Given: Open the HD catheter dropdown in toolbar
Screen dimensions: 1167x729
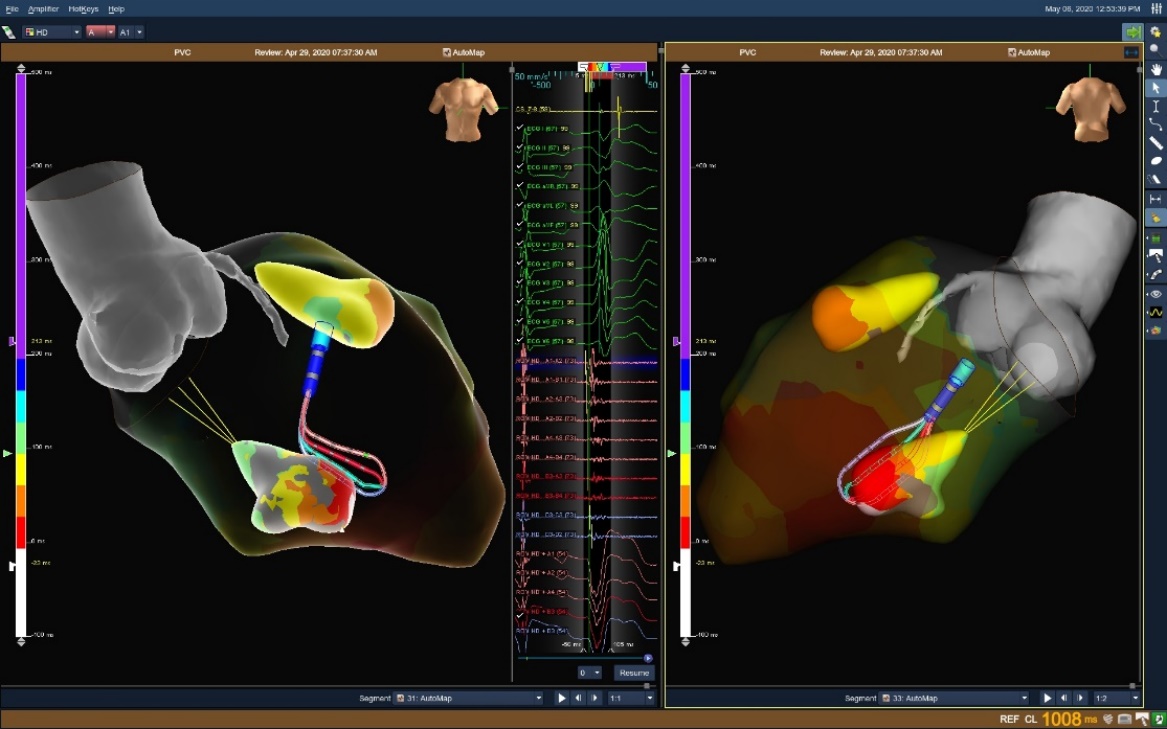Looking at the screenshot, I should click(x=52, y=32).
